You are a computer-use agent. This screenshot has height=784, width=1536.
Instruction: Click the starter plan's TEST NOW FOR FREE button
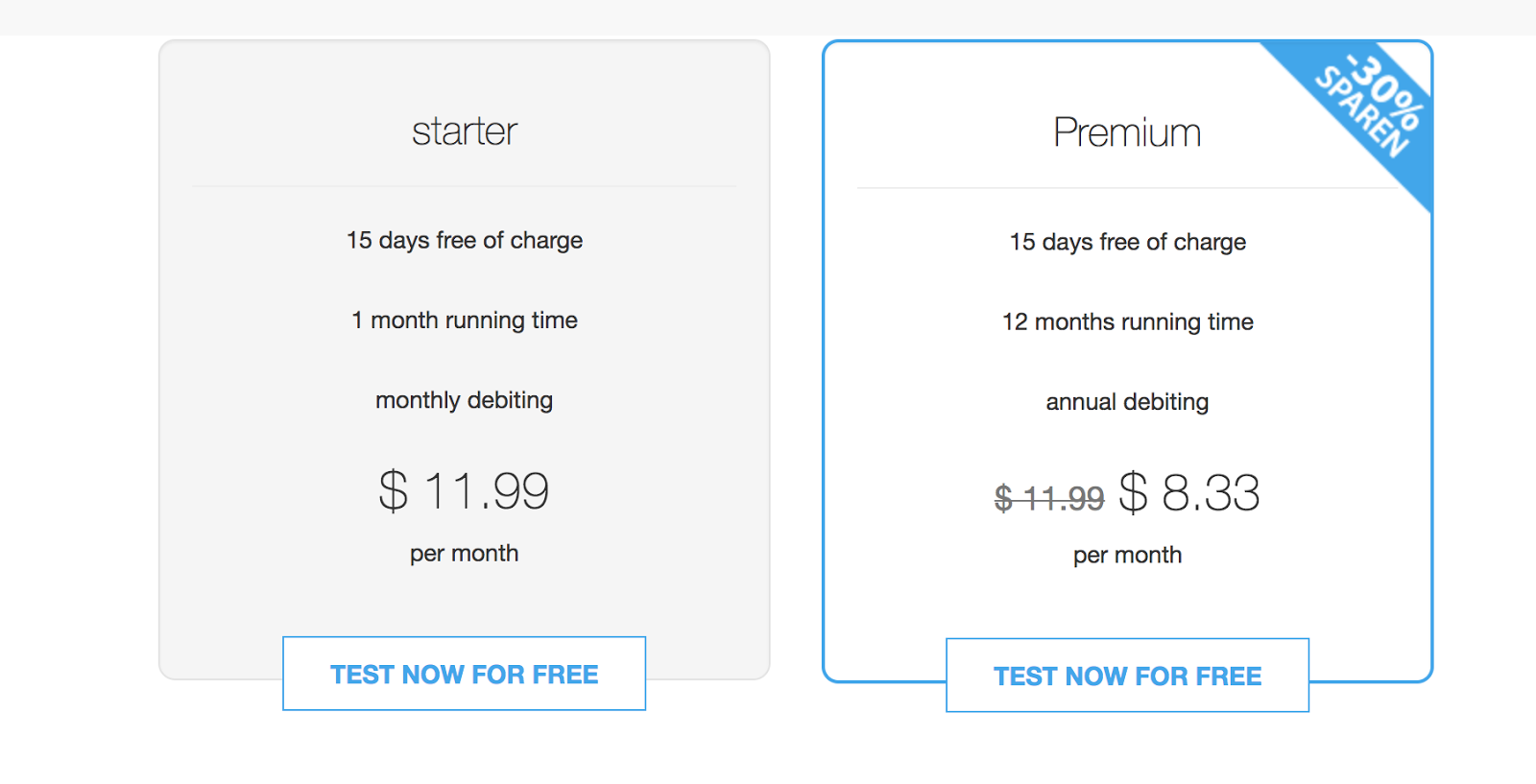[464, 674]
